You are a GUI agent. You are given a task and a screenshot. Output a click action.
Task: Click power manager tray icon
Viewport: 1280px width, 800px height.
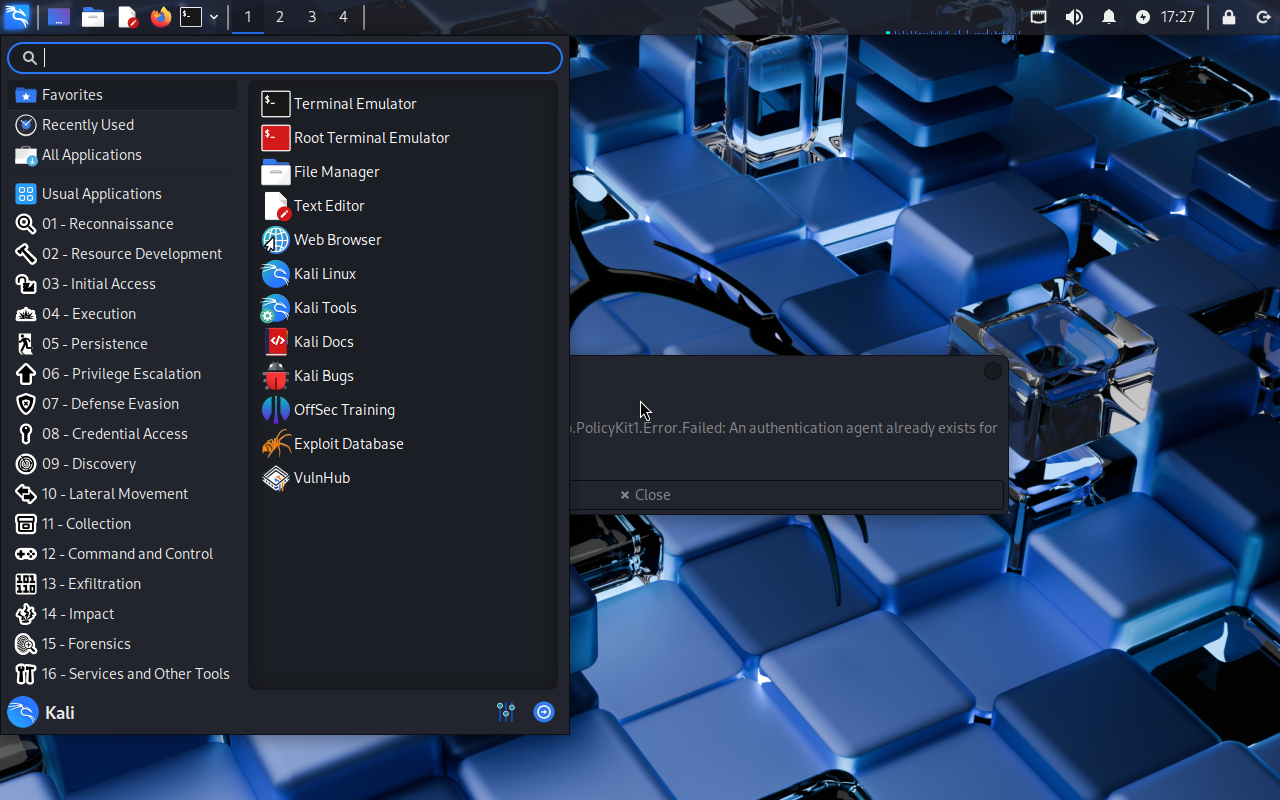[1143, 17]
